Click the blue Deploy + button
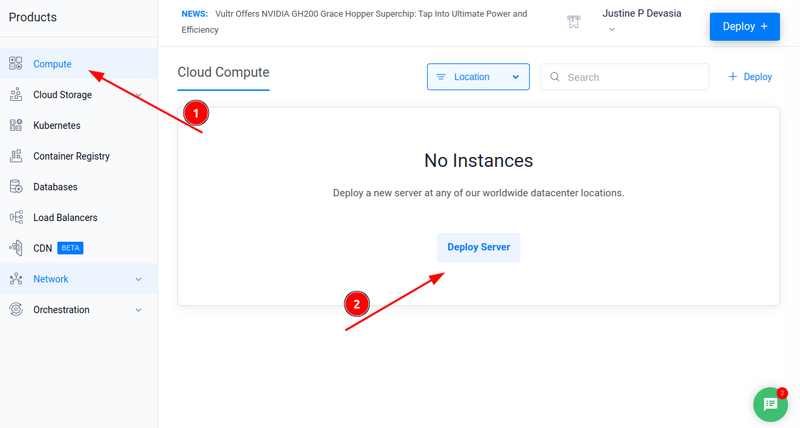Viewport: 800px width, 428px height. [x=744, y=27]
